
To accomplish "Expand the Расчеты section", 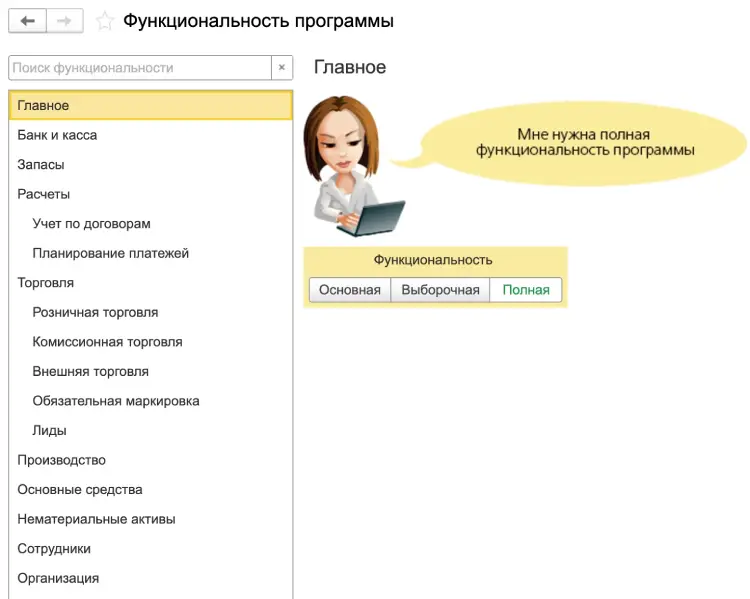I will point(44,194).
